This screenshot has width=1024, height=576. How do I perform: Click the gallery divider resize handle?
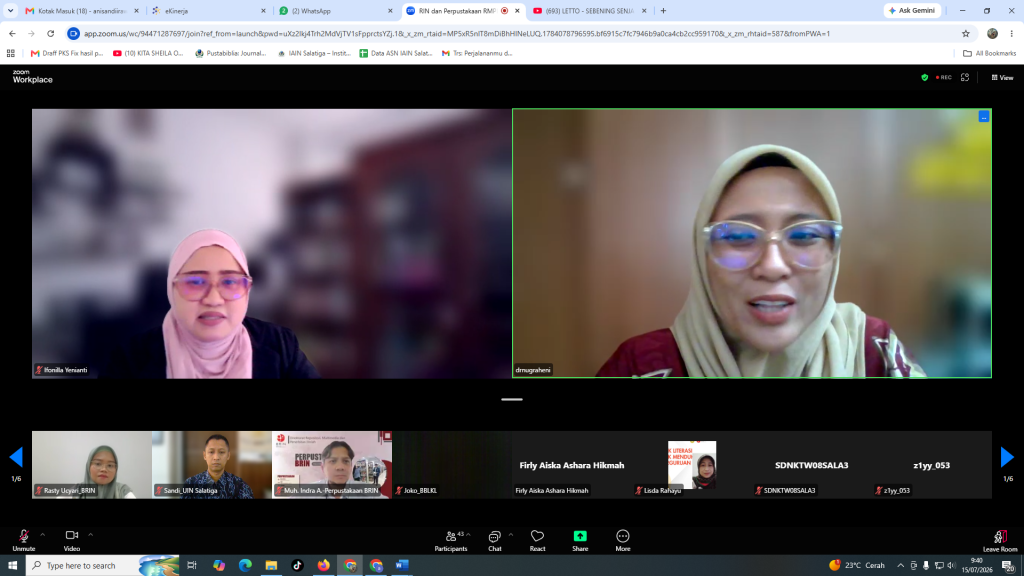click(x=512, y=399)
